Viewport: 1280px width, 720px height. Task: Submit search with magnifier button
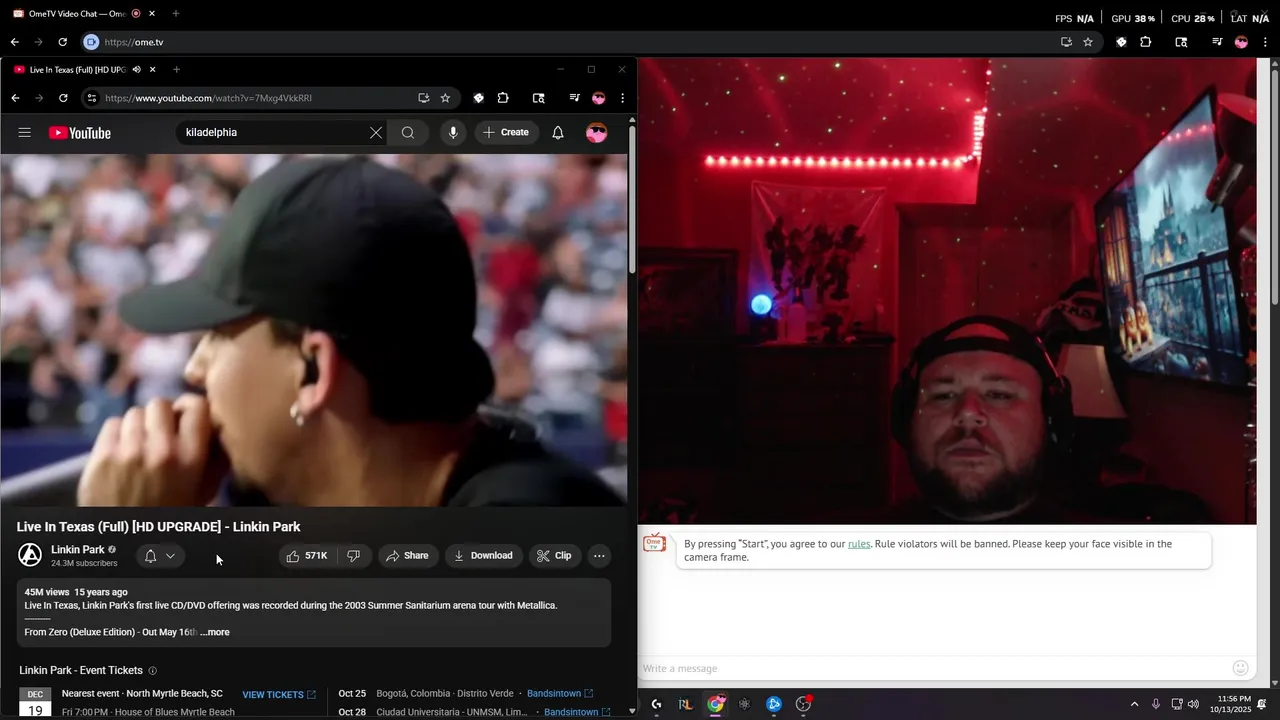point(408,133)
